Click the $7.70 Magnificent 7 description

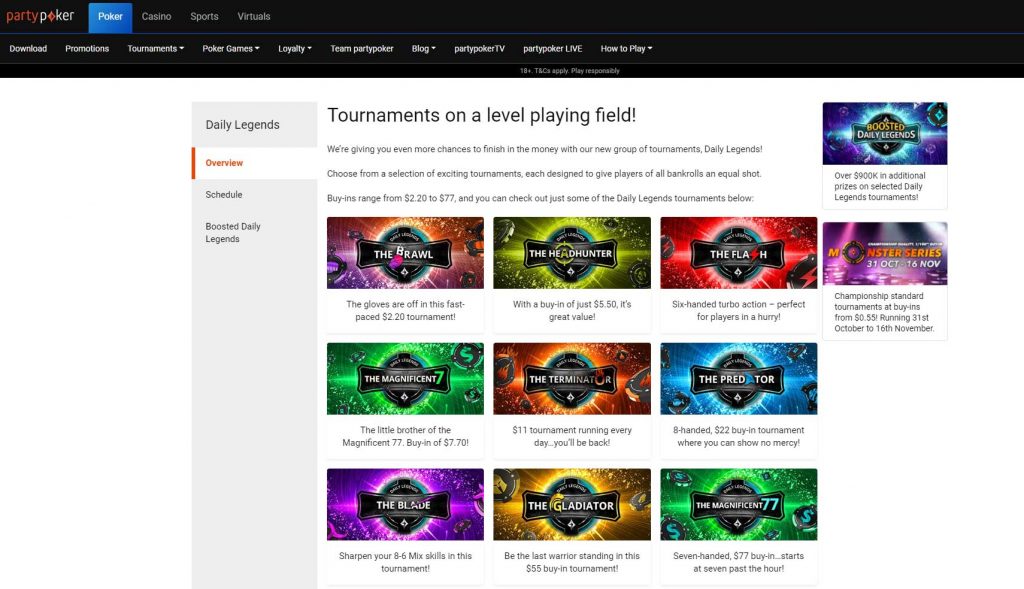point(405,436)
